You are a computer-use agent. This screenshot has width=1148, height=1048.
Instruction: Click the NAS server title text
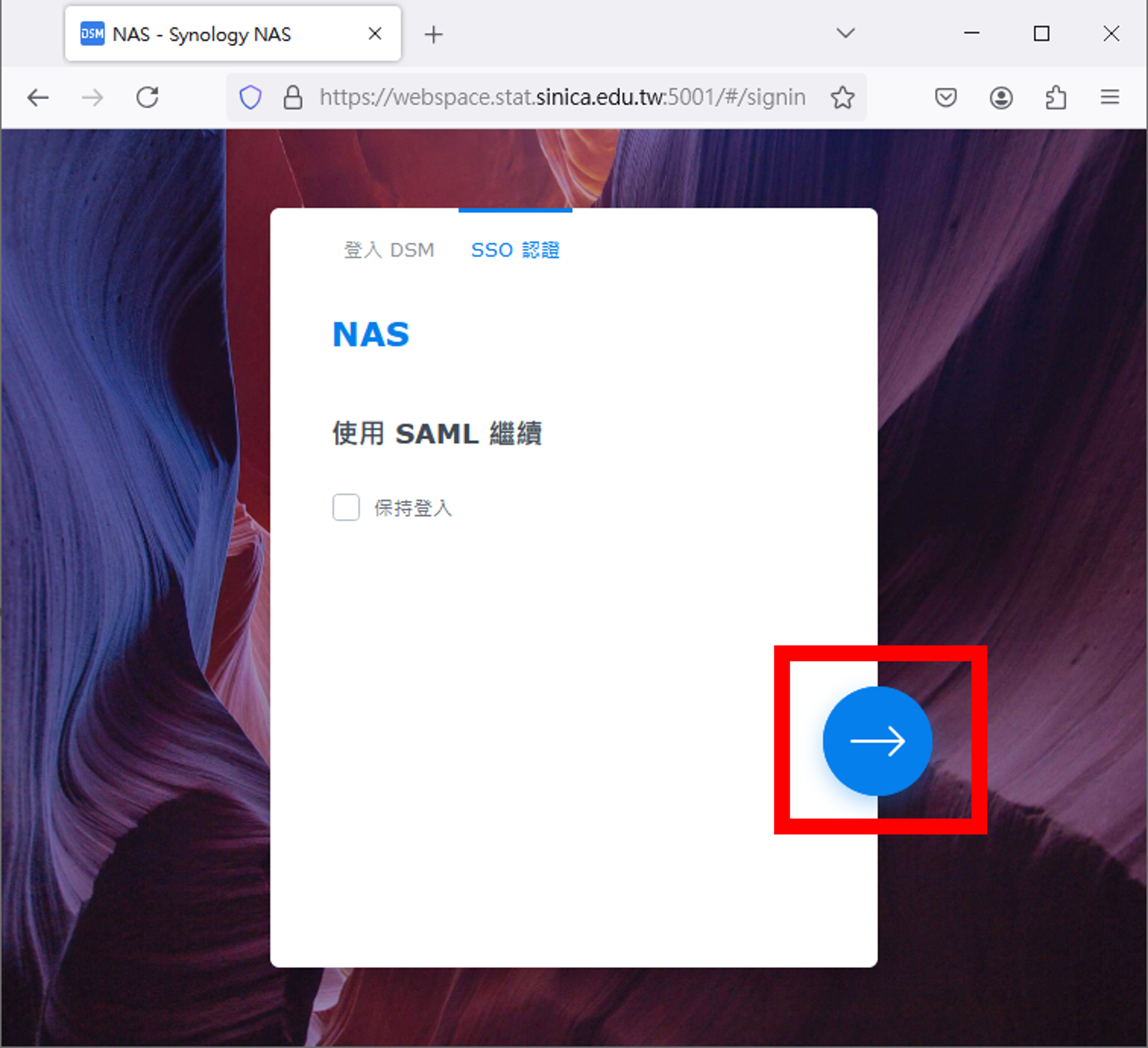371,334
